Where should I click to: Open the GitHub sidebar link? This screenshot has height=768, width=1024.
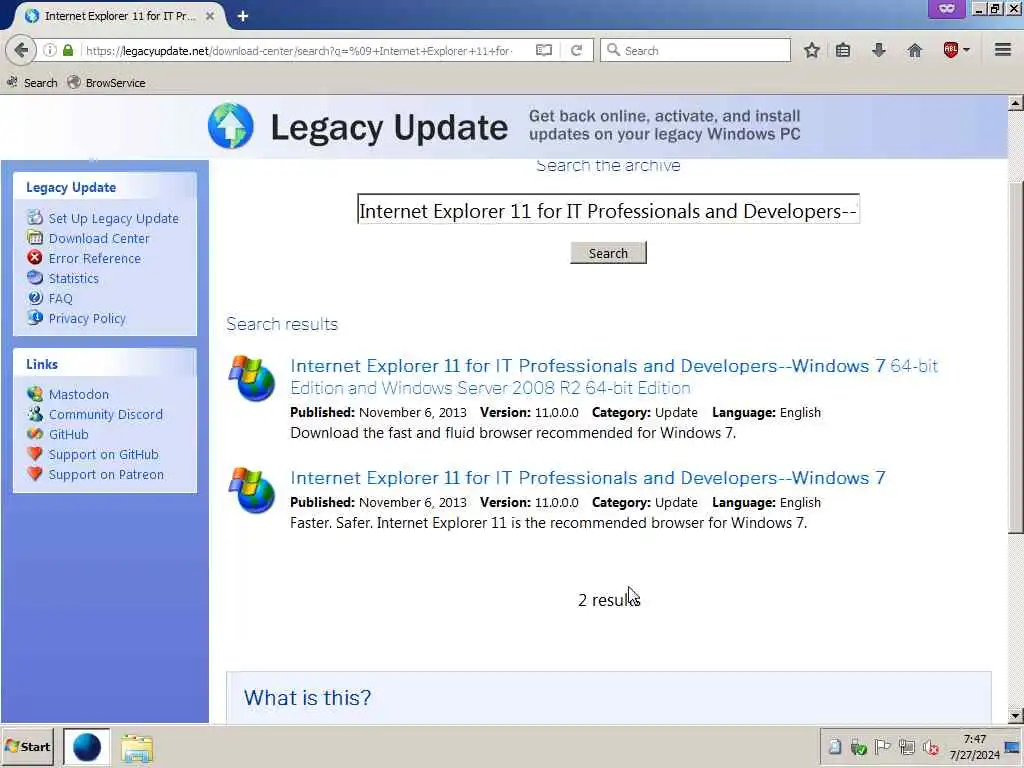click(x=68, y=434)
